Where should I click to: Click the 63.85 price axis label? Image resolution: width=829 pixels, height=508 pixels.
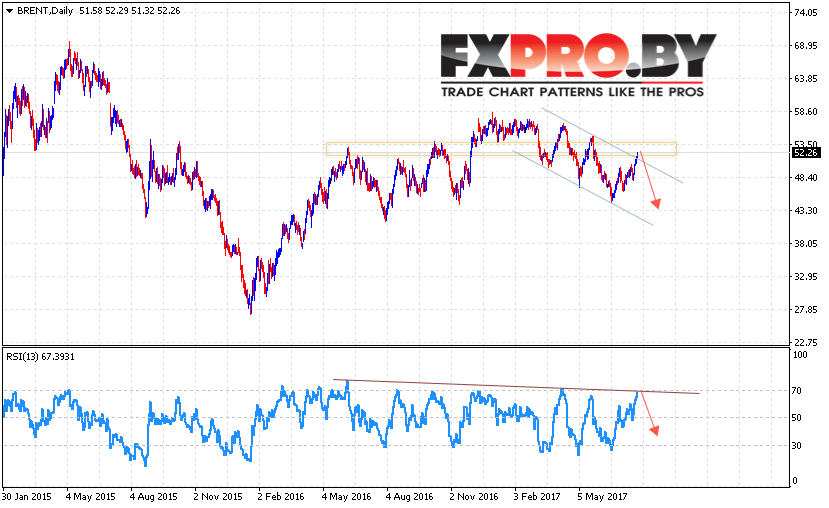tap(806, 79)
